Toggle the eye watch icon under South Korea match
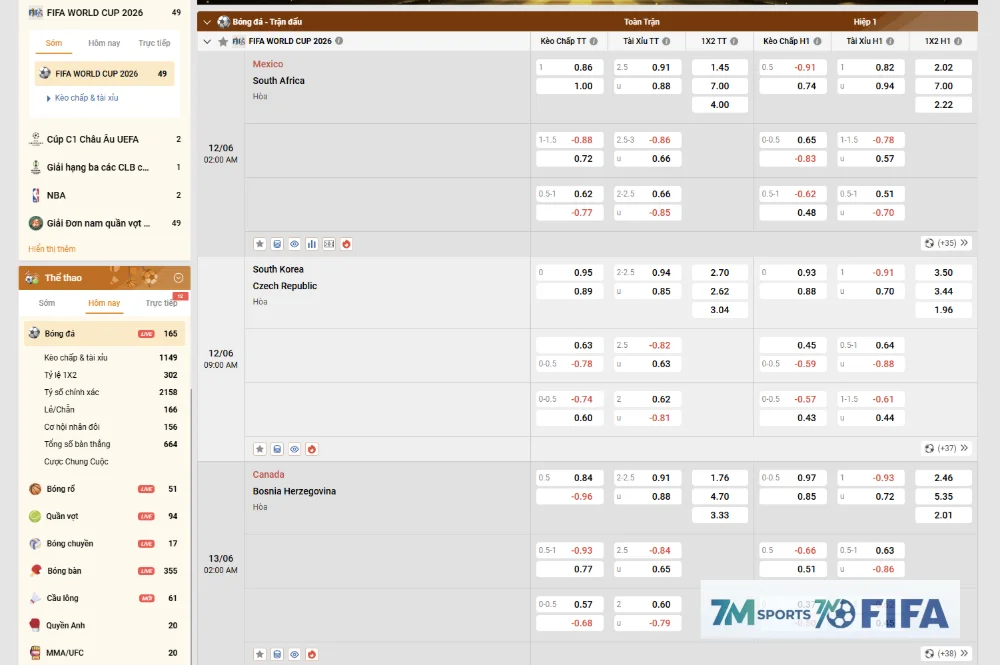Screen dimensions: 1000x665 pos(294,449)
